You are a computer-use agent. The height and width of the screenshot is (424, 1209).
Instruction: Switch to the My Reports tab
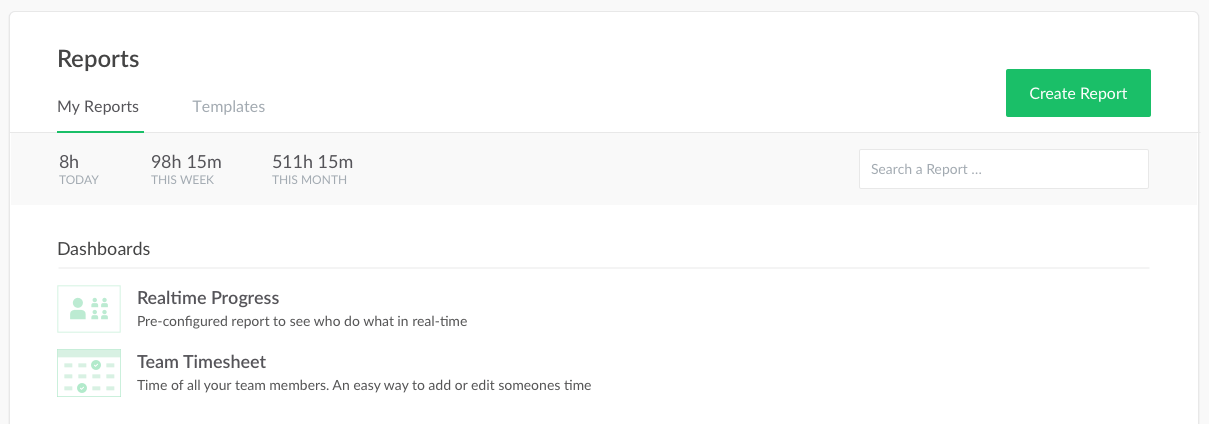(98, 107)
